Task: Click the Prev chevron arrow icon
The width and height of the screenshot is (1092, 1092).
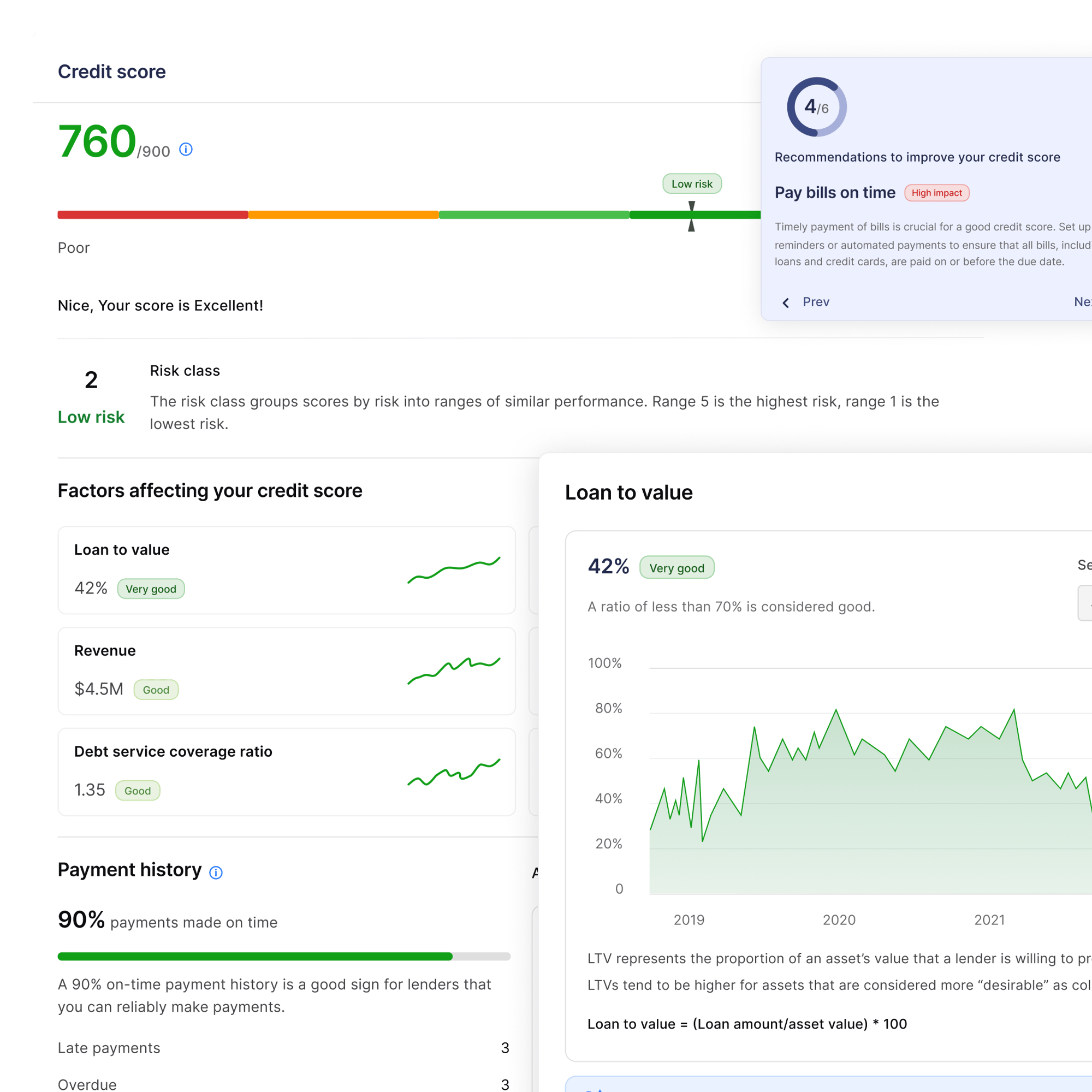Action: click(786, 303)
